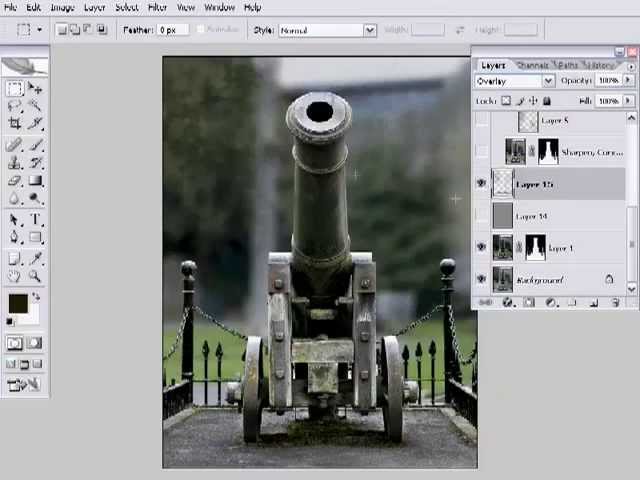Select the Pen tool
This screenshot has width=640, height=480.
[x=14, y=237]
